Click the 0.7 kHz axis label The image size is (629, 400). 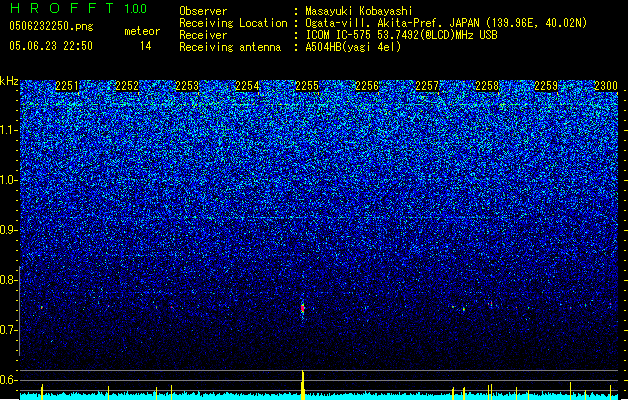[x=8, y=330]
